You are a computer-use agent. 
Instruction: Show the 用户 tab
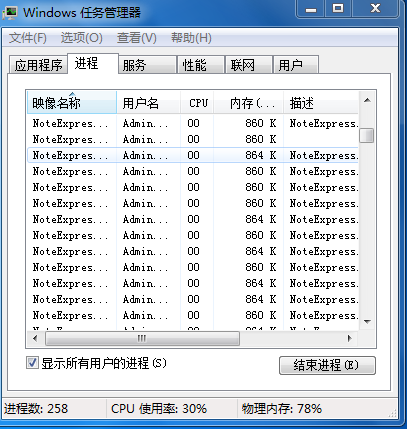[x=296, y=65]
